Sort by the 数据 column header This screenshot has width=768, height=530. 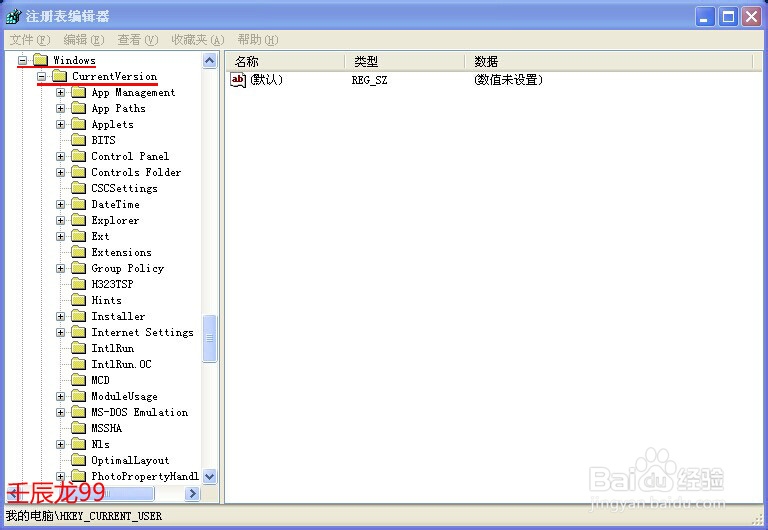(x=608, y=61)
